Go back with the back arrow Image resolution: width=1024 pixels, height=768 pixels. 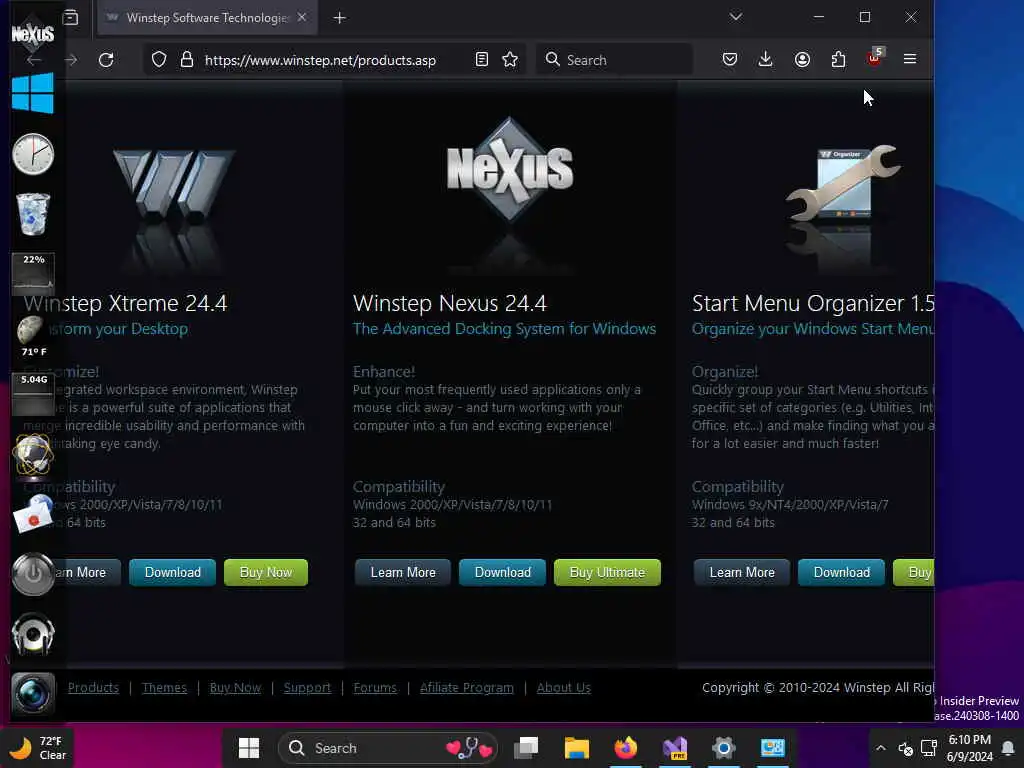(34, 60)
